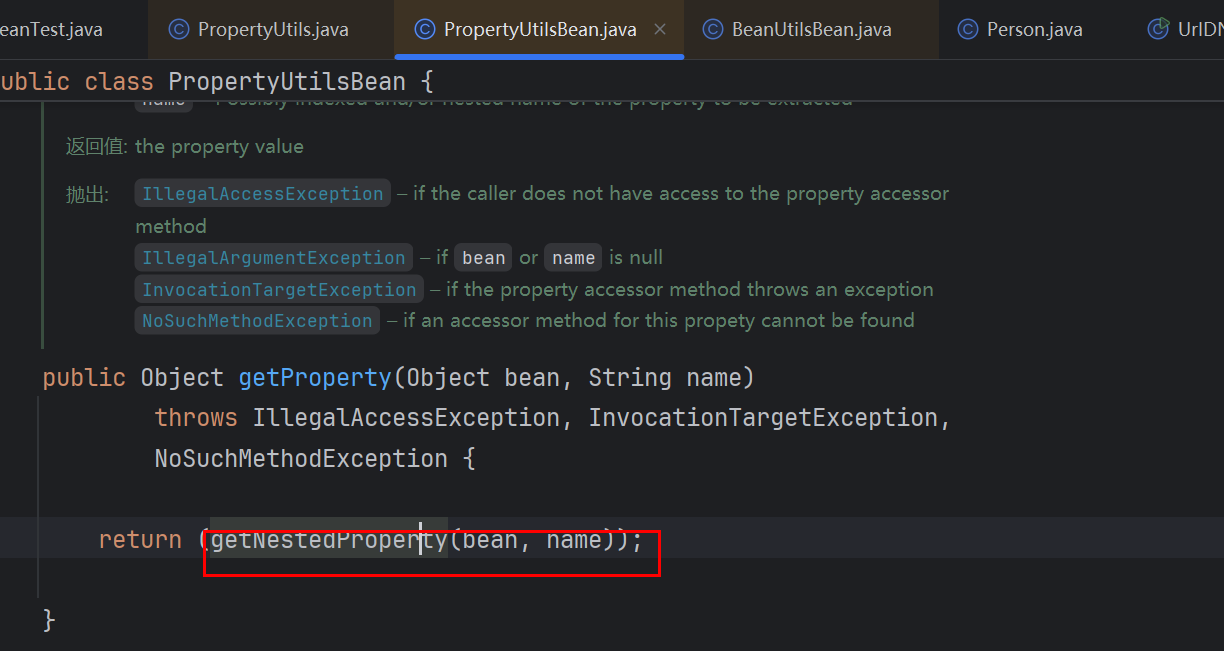Click the class icon on Person.java tab
Viewport: 1224px width, 651px height.
click(968, 29)
